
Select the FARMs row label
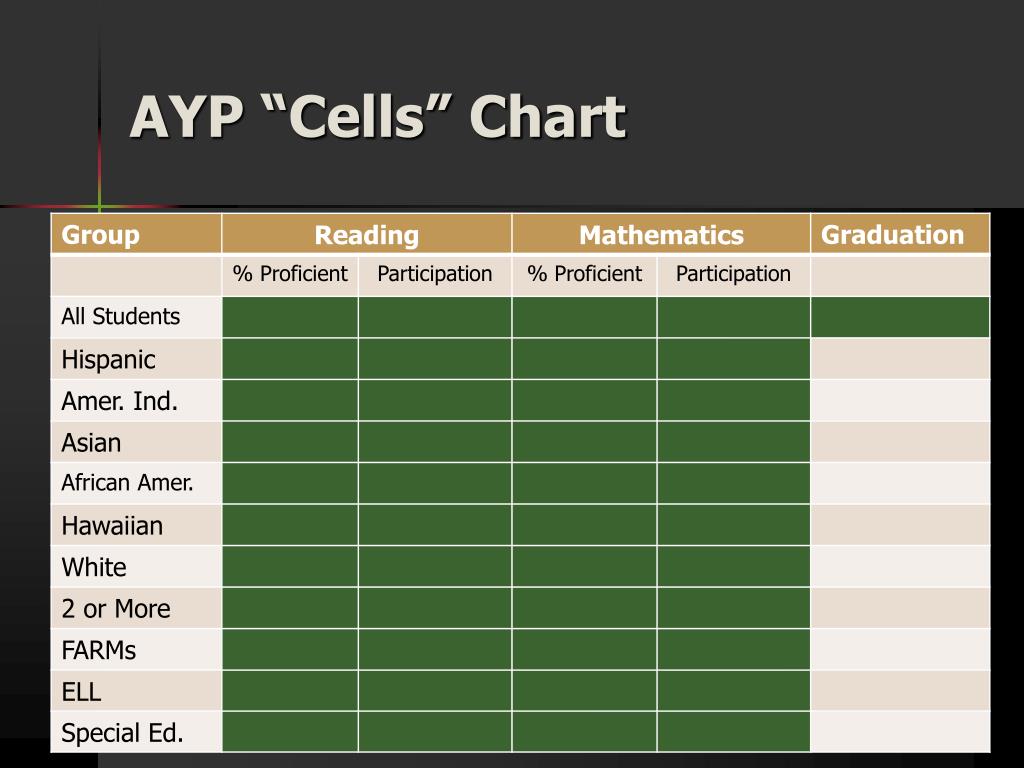pyautogui.click(x=99, y=650)
